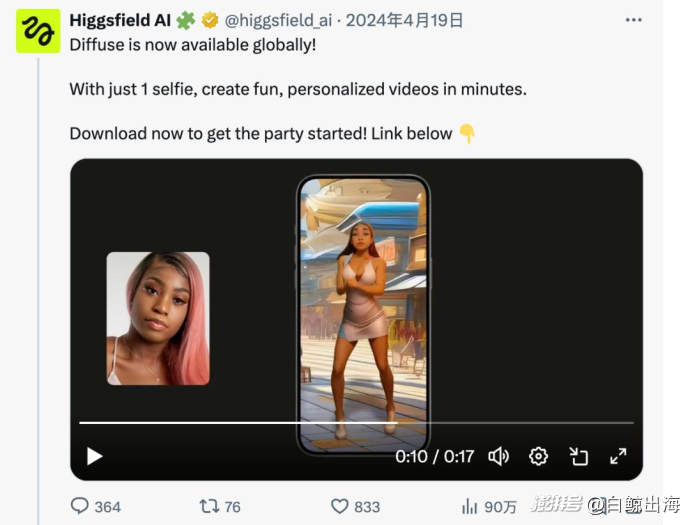The height and width of the screenshot is (525, 690).
Task: Open Higgsfield AI display name link
Action: [x=119, y=20]
